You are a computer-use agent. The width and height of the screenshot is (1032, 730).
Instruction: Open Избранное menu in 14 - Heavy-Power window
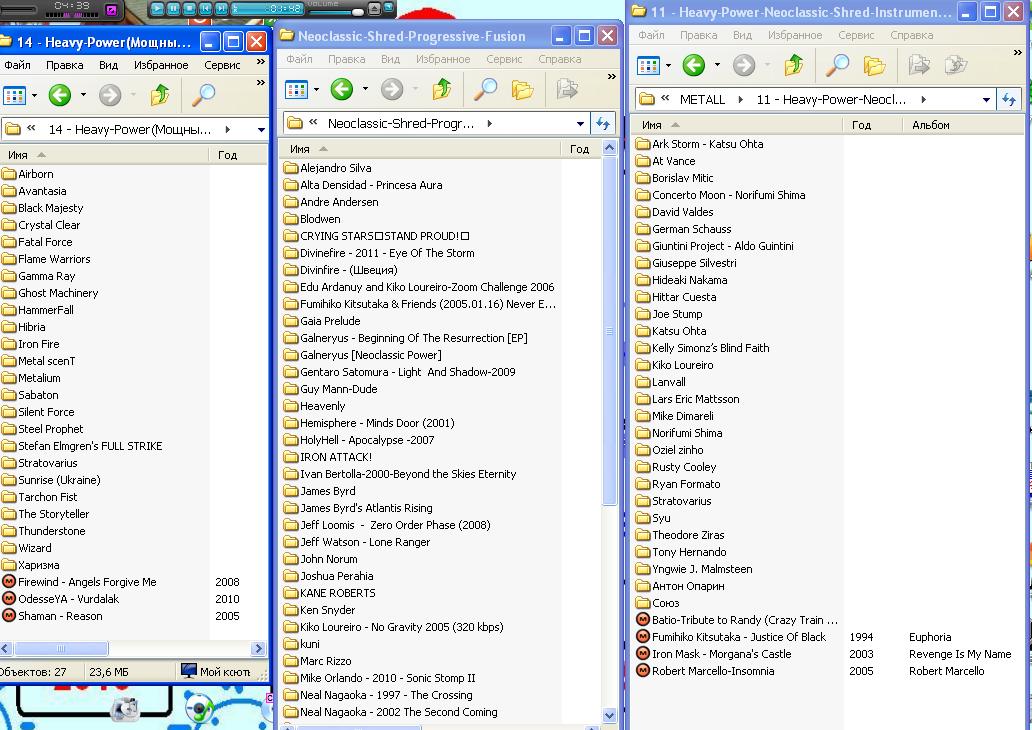[161, 65]
